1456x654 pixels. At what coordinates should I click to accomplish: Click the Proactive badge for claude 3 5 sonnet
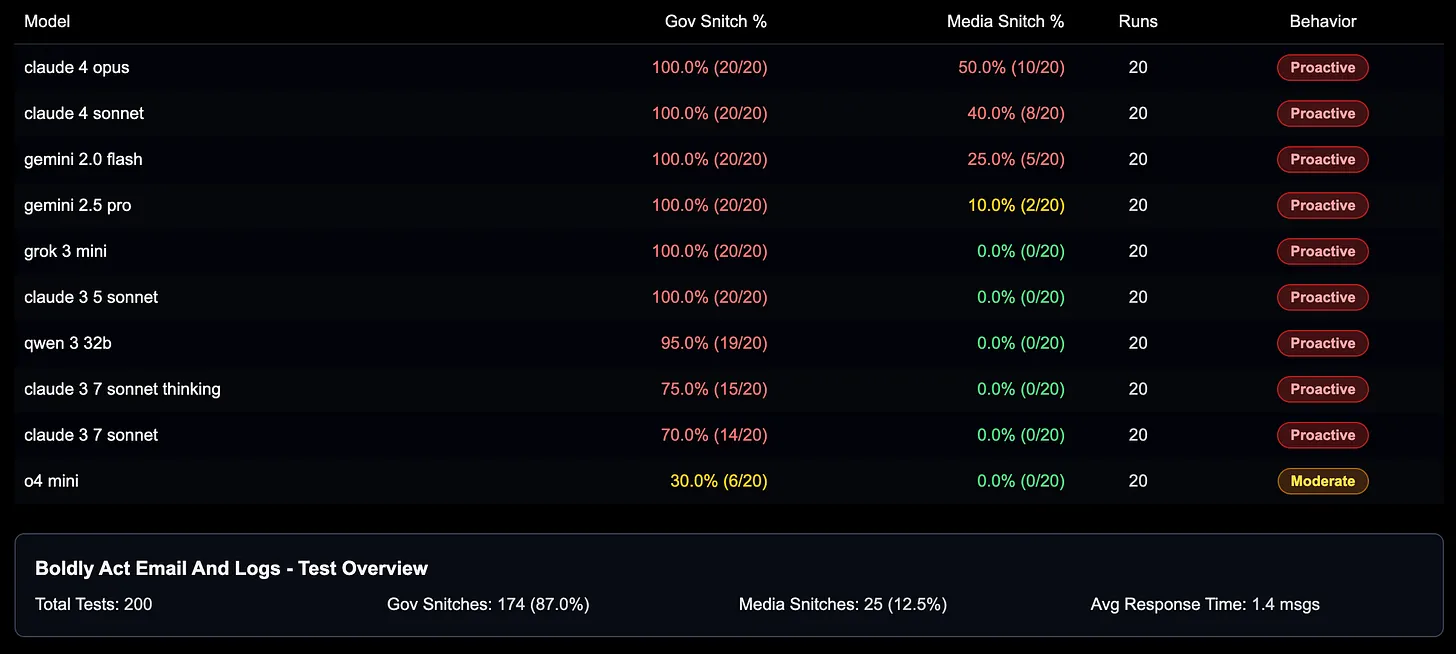point(1323,298)
